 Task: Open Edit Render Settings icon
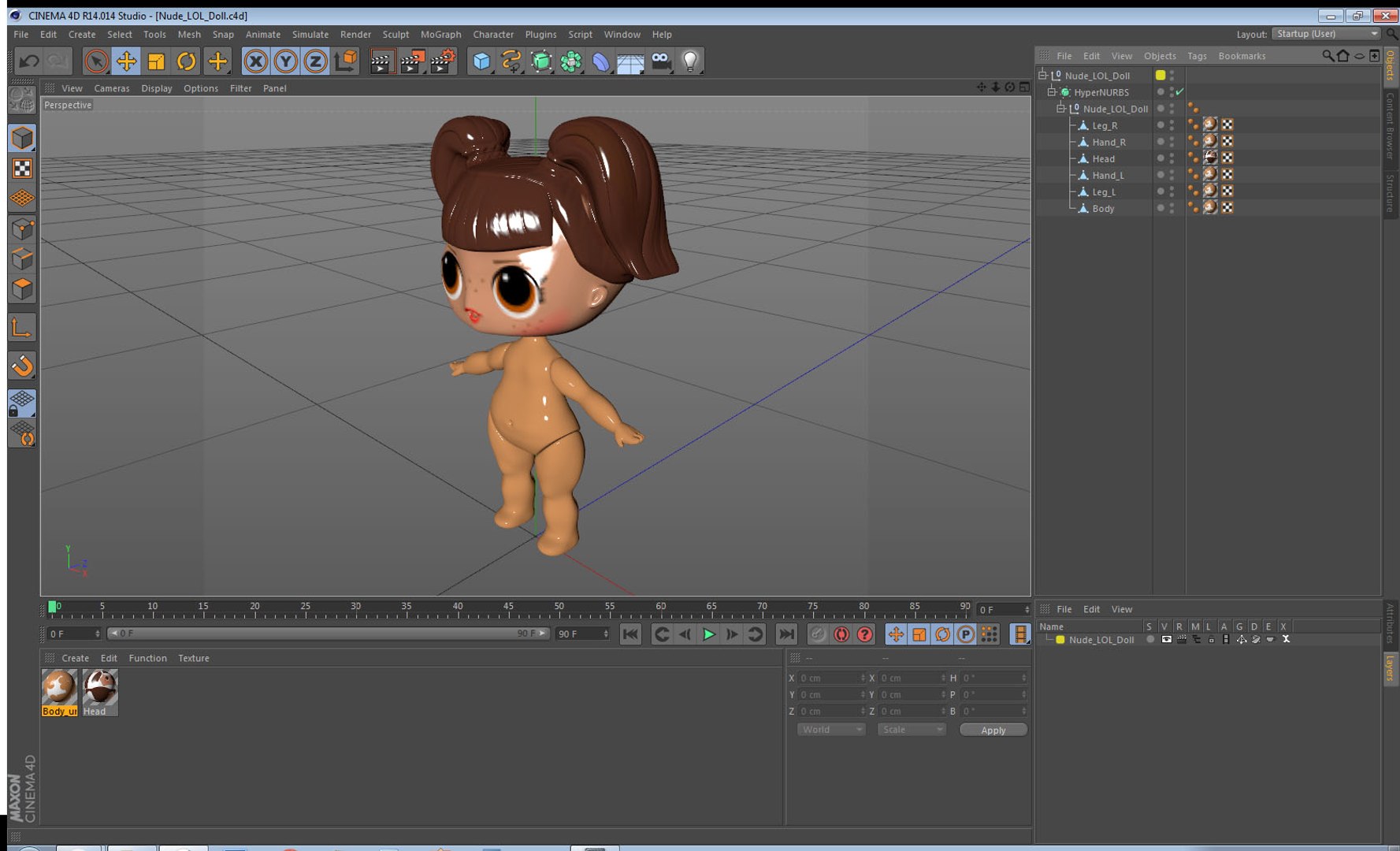point(443,61)
